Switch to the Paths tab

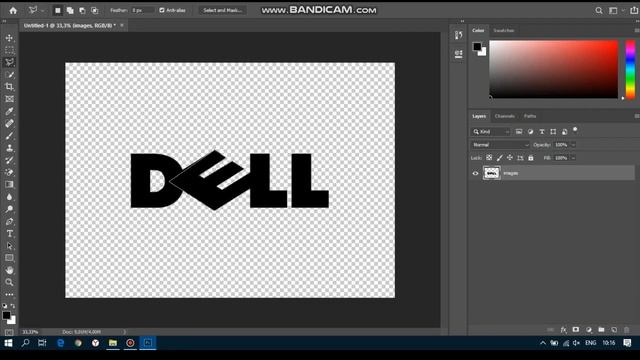(530, 116)
